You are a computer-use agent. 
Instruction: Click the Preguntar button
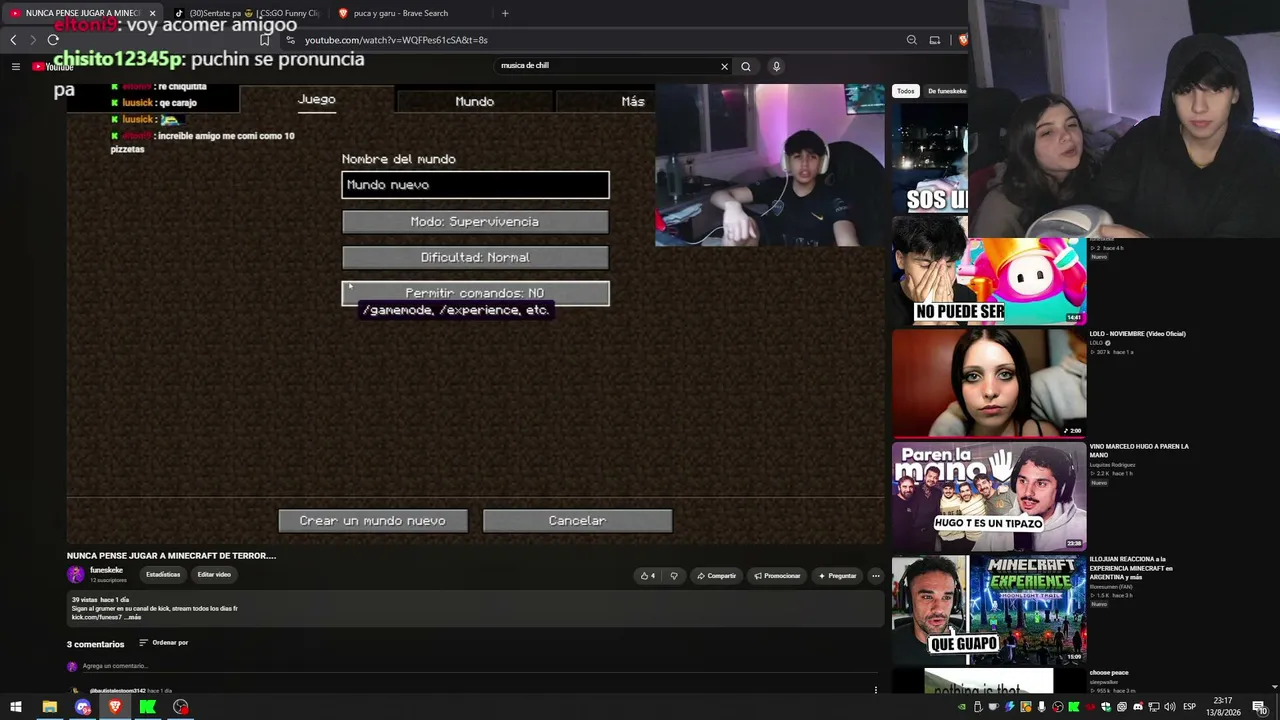point(837,576)
